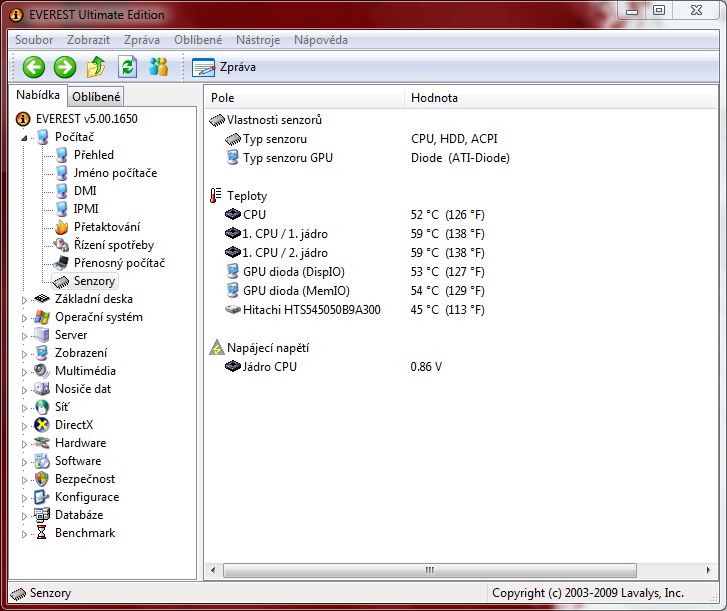727x611 pixels.
Task: Click the Konfigurace icon
Action: click(x=42, y=497)
